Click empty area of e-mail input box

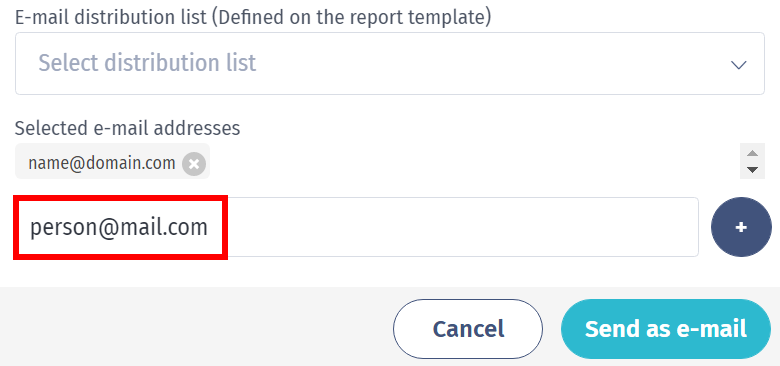pos(463,227)
